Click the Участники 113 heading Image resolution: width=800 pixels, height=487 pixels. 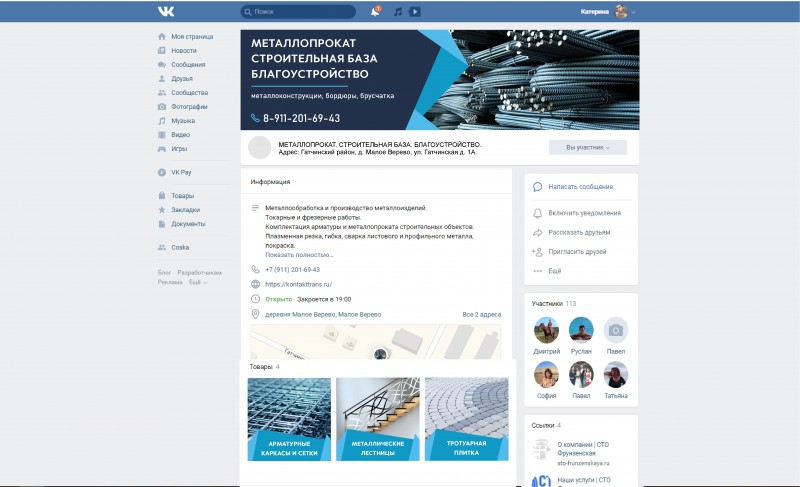(554, 303)
